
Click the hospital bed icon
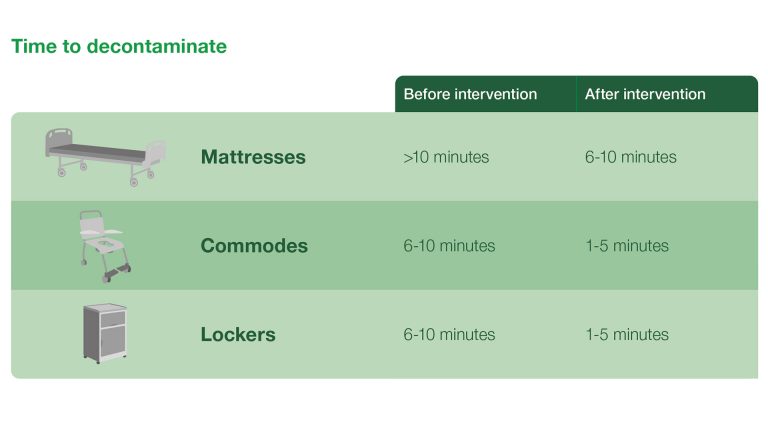point(104,157)
